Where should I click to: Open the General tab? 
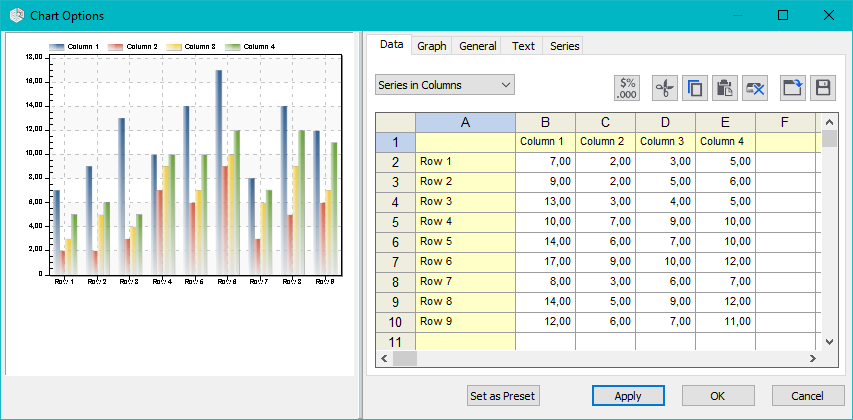tap(477, 46)
